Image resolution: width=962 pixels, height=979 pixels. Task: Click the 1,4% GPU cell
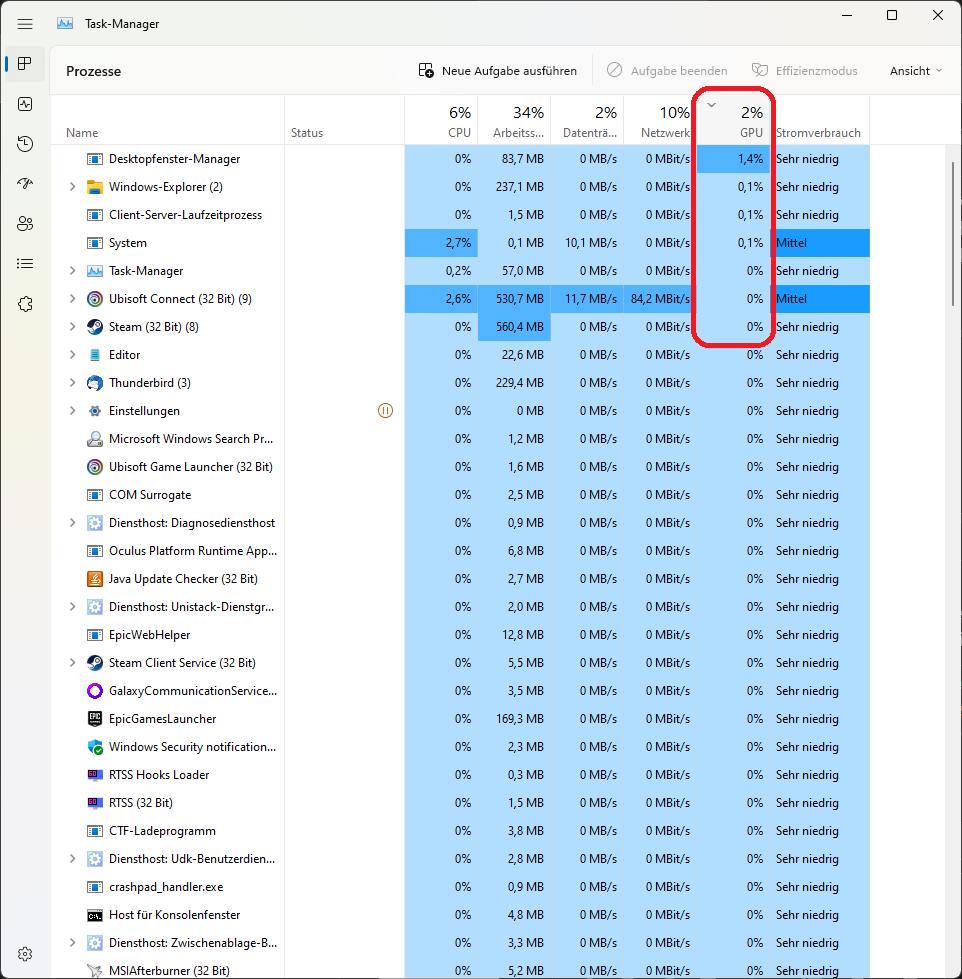pyautogui.click(x=734, y=159)
